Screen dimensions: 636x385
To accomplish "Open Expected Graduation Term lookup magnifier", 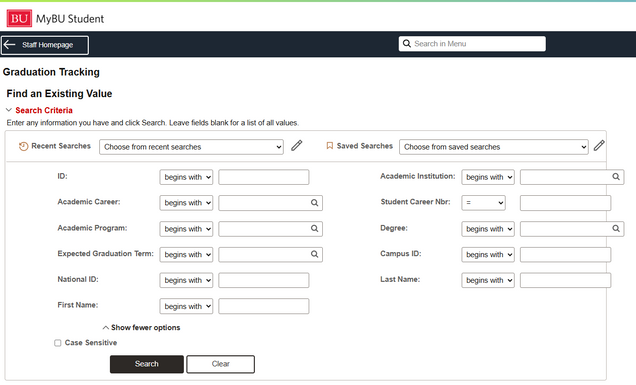I will 314,254.
